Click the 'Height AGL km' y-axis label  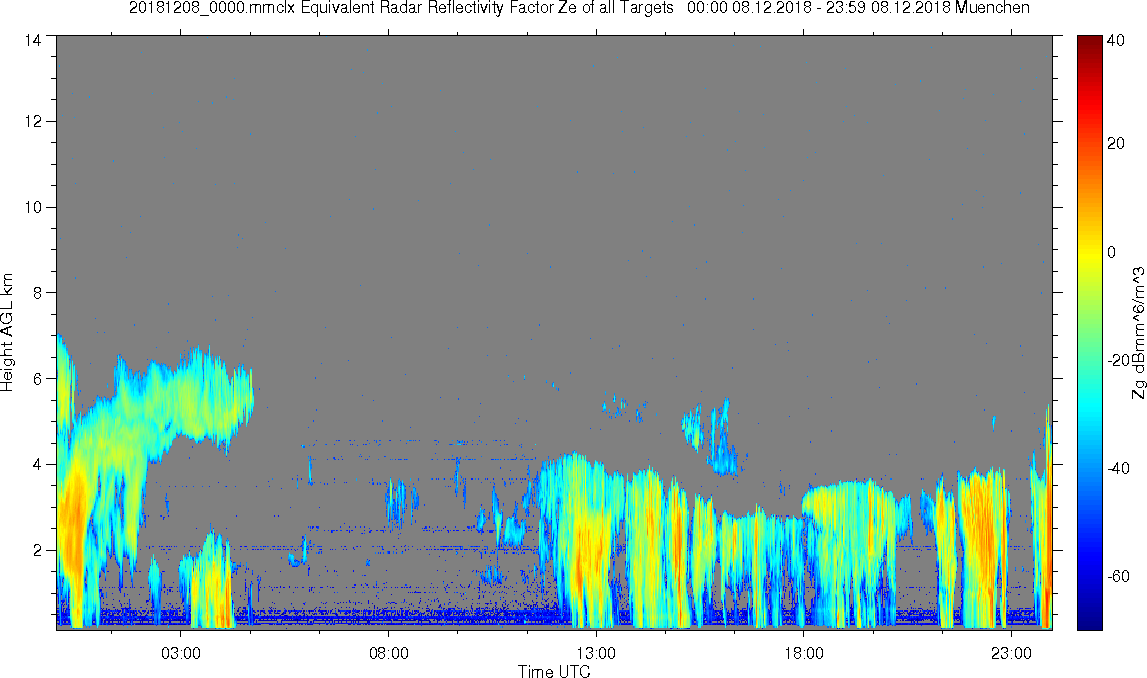(7, 333)
